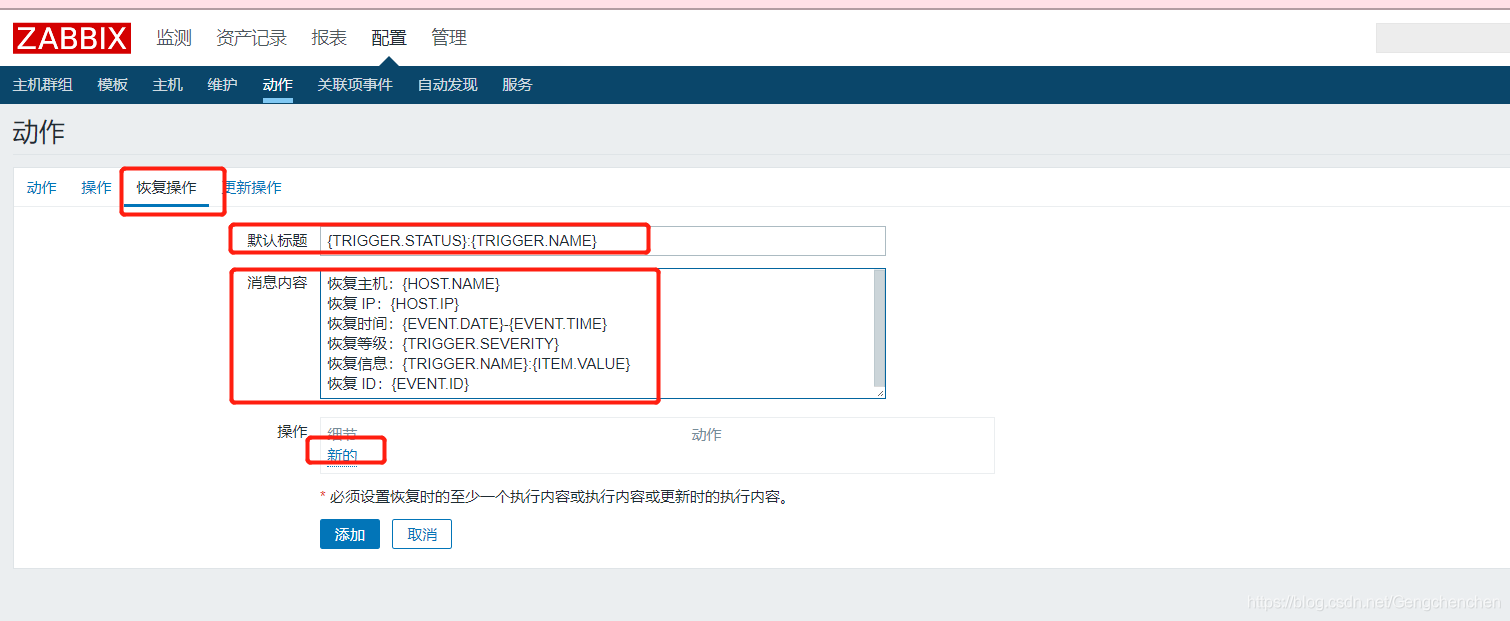Screen dimensions: 1510x621
Task: Select the 动作 submenu item
Action: (x=278, y=85)
